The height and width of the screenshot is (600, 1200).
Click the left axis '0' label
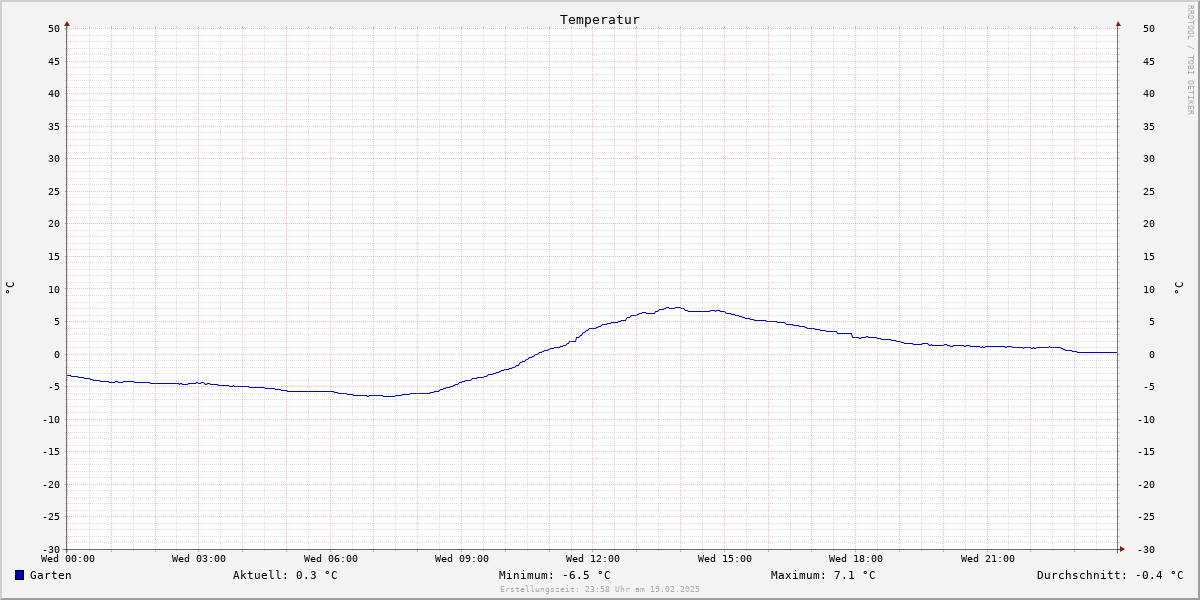click(x=57, y=354)
